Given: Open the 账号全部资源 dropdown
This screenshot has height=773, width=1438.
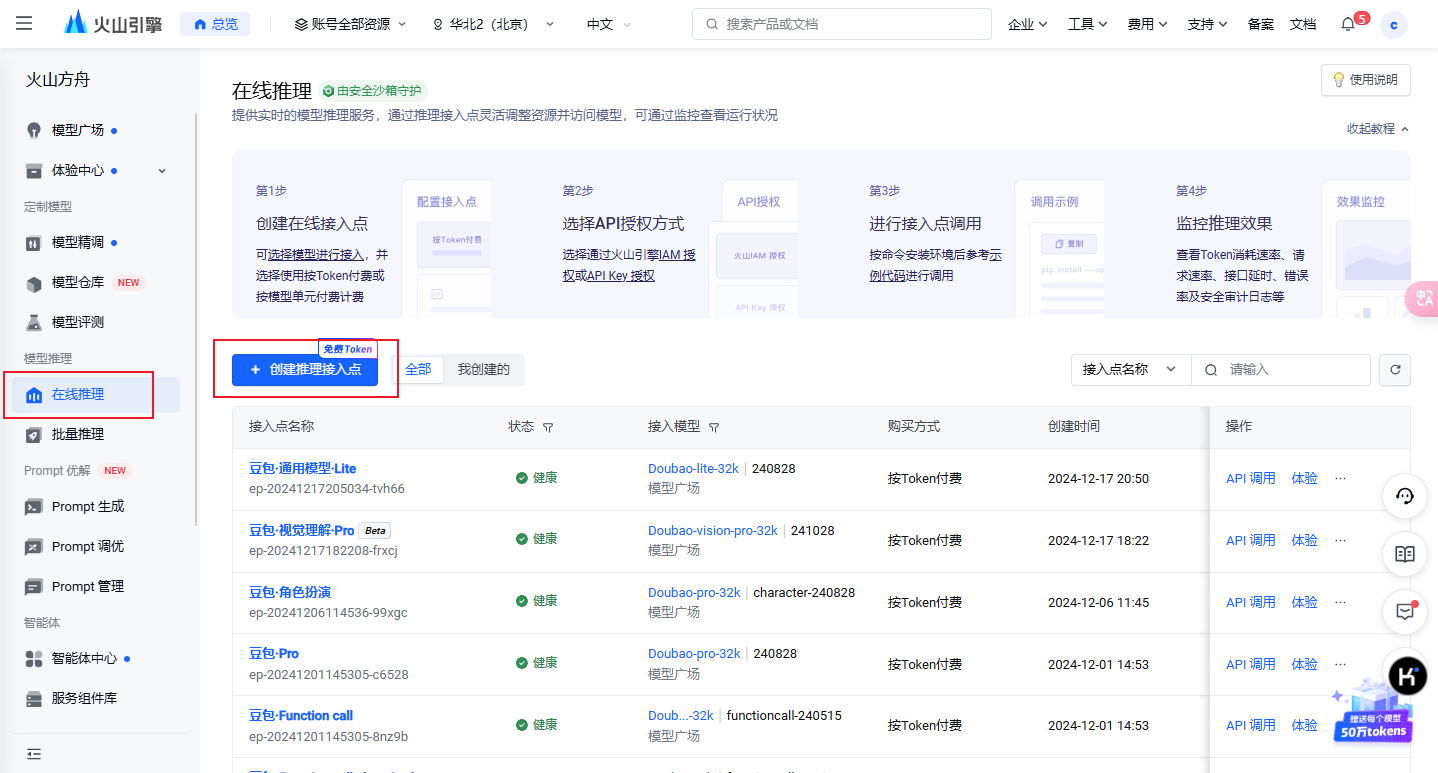Looking at the screenshot, I should click(x=350, y=24).
